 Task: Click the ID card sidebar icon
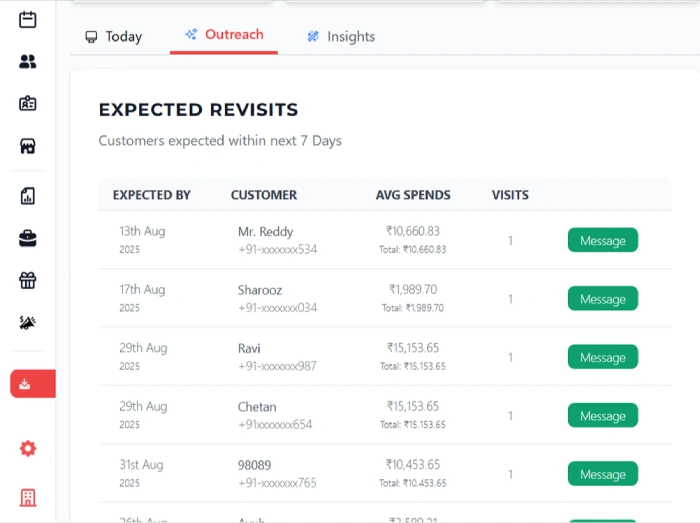pyautogui.click(x=28, y=103)
